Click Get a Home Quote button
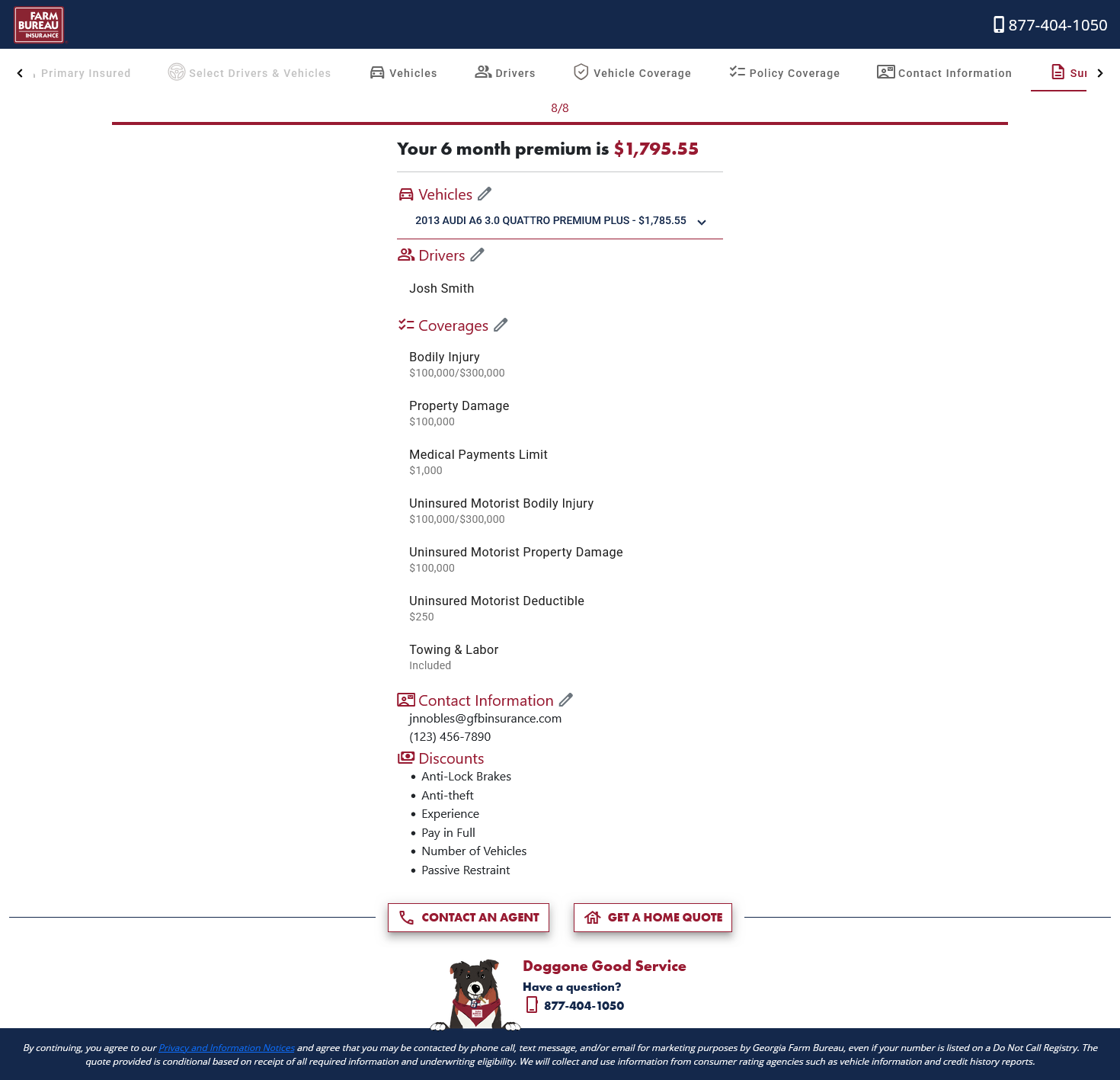Viewport: 1120px width, 1080px height. pos(653,918)
